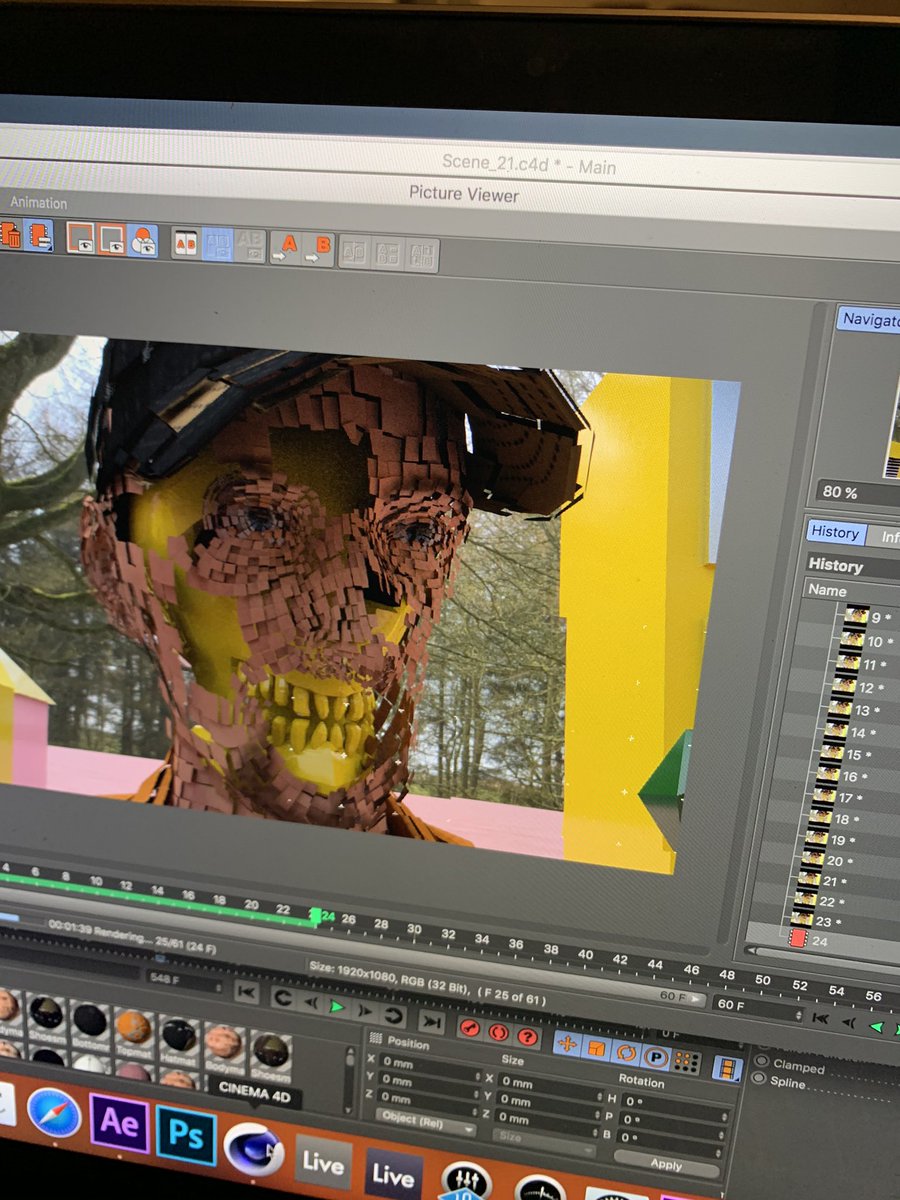Switch to the Navigator tab

868,319
